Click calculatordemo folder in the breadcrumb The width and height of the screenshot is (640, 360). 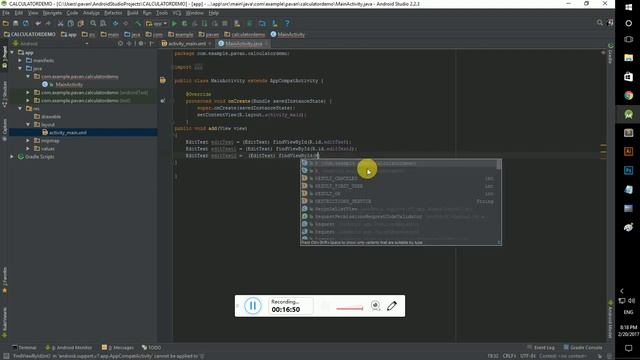pyautogui.click(x=244, y=34)
